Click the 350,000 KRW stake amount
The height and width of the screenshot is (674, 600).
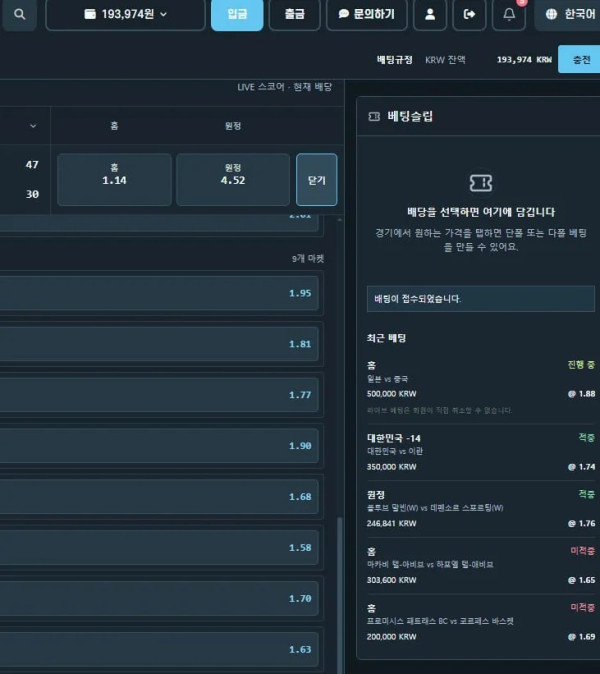(x=392, y=467)
